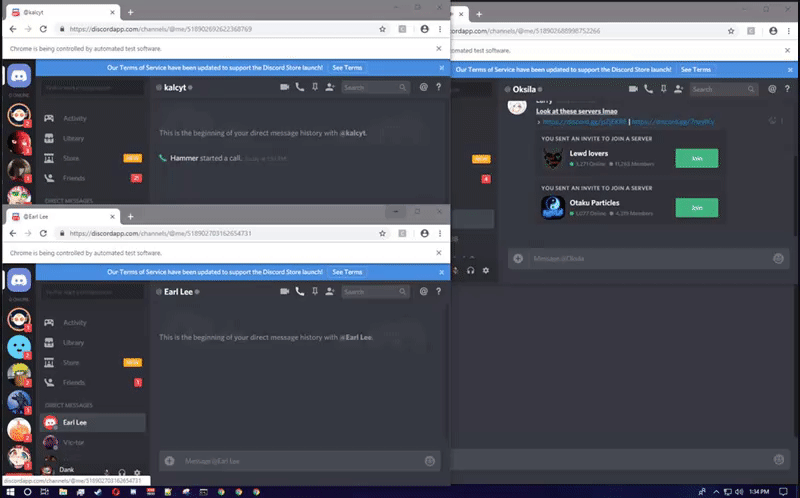Open Store in Earl Lee window sidebar
The image size is (800, 498).
[x=92, y=363]
